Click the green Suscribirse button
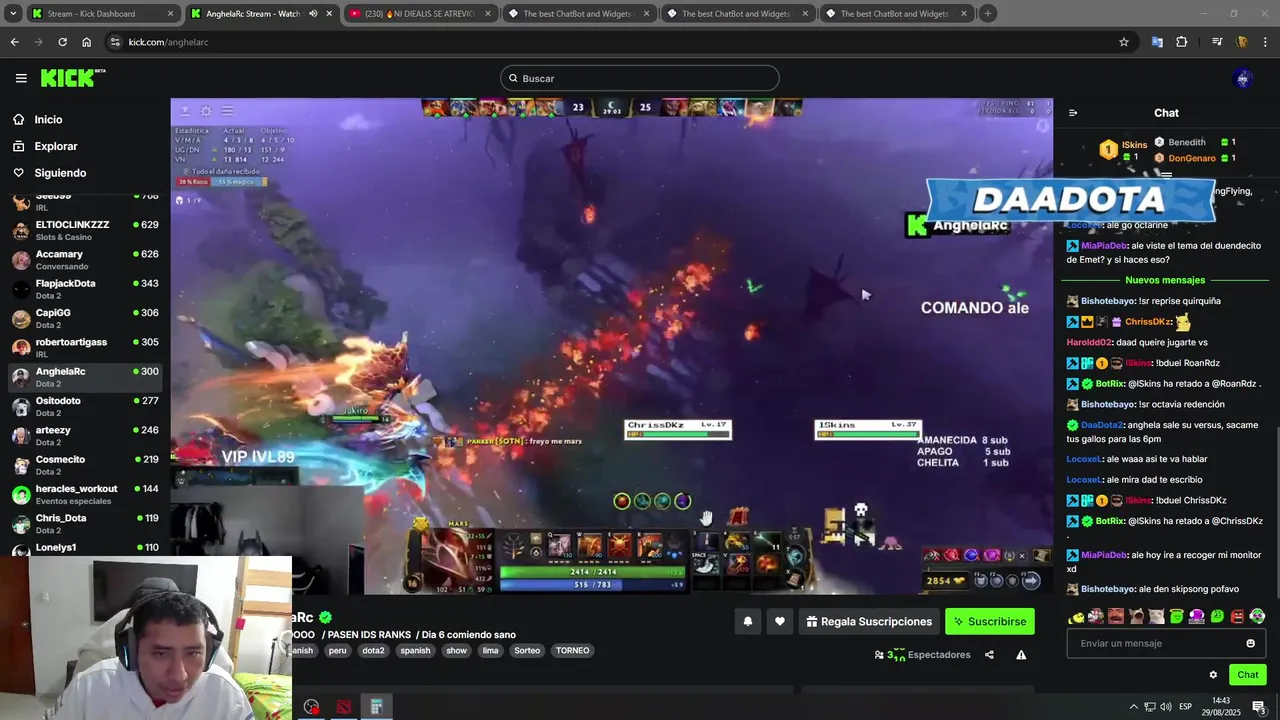This screenshot has height=720, width=1280. tap(989, 621)
